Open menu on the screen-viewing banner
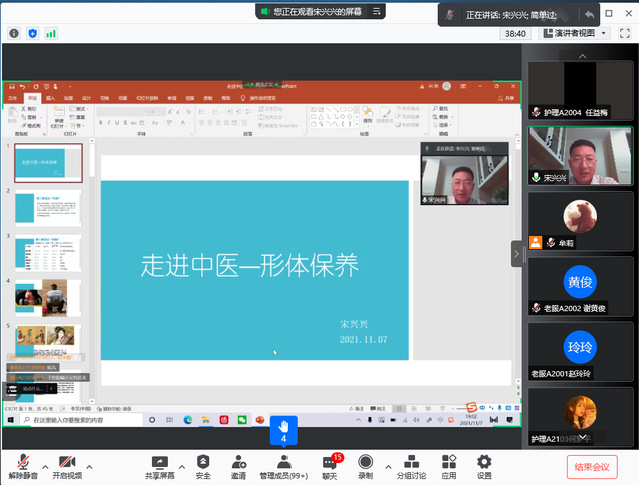Image resolution: width=639 pixels, height=485 pixels. pyautogui.click(x=377, y=11)
